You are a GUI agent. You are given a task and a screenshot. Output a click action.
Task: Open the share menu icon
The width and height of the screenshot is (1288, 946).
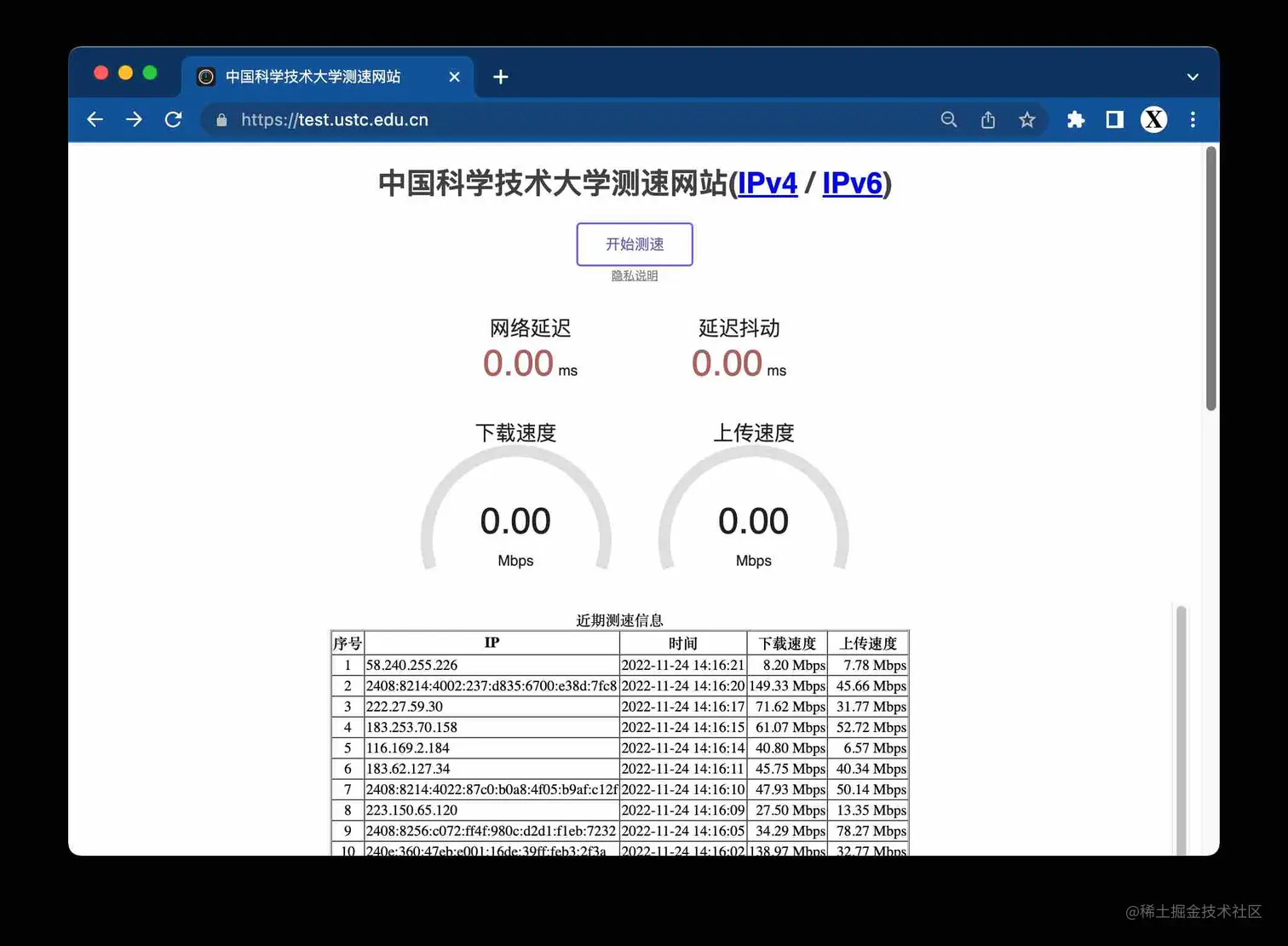[987, 119]
